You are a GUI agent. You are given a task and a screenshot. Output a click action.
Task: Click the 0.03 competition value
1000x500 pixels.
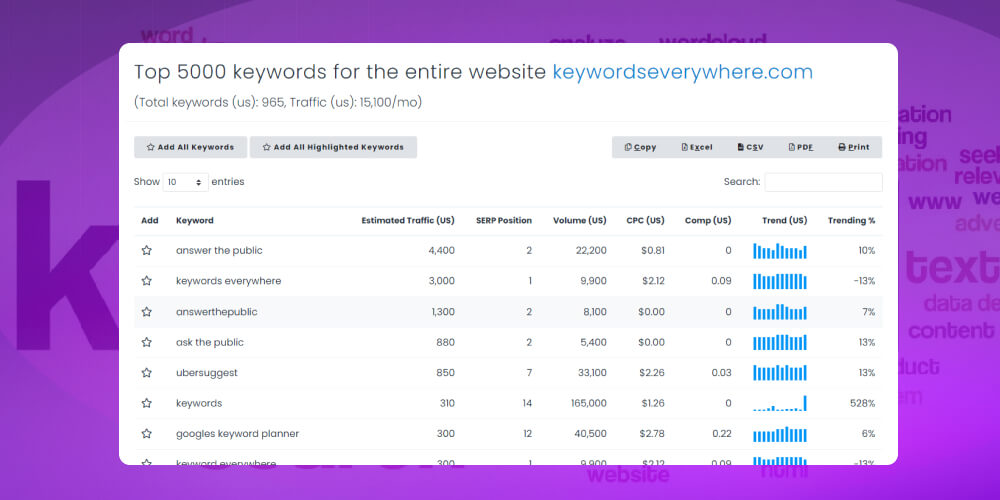pyautogui.click(x=721, y=373)
